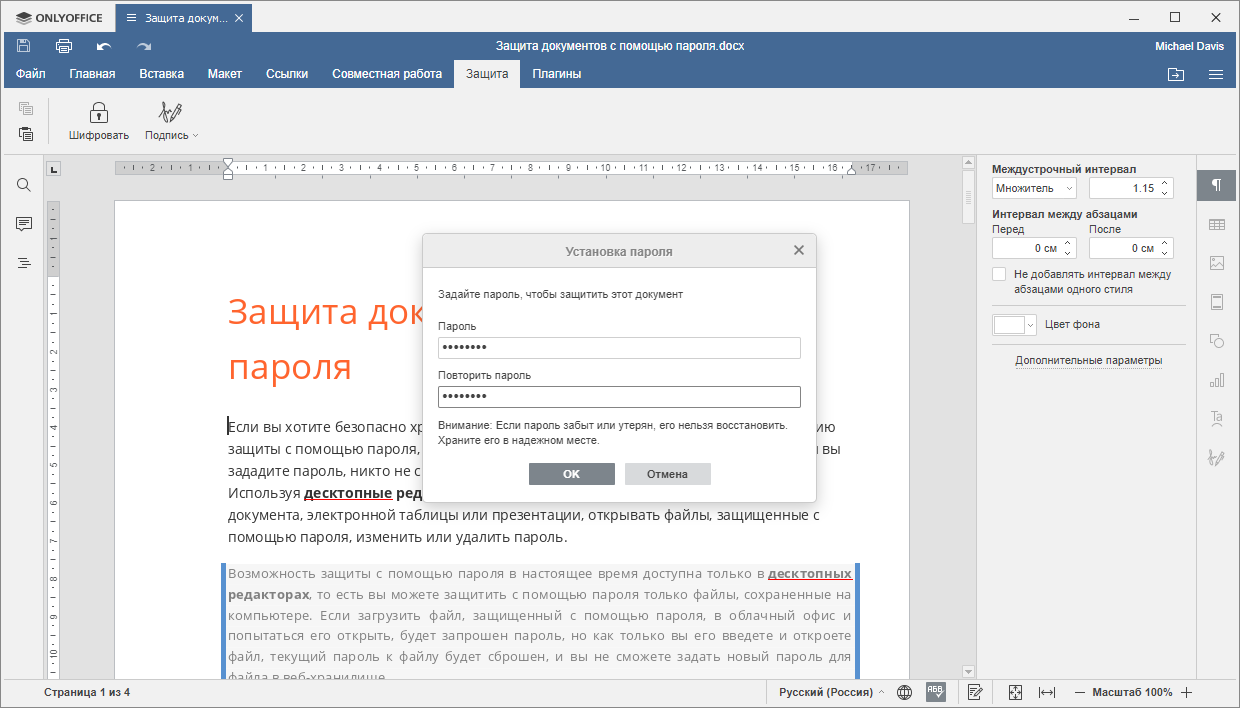Click Масштаб 100% zoom label
The width and height of the screenshot is (1240, 708).
click(1133, 692)
